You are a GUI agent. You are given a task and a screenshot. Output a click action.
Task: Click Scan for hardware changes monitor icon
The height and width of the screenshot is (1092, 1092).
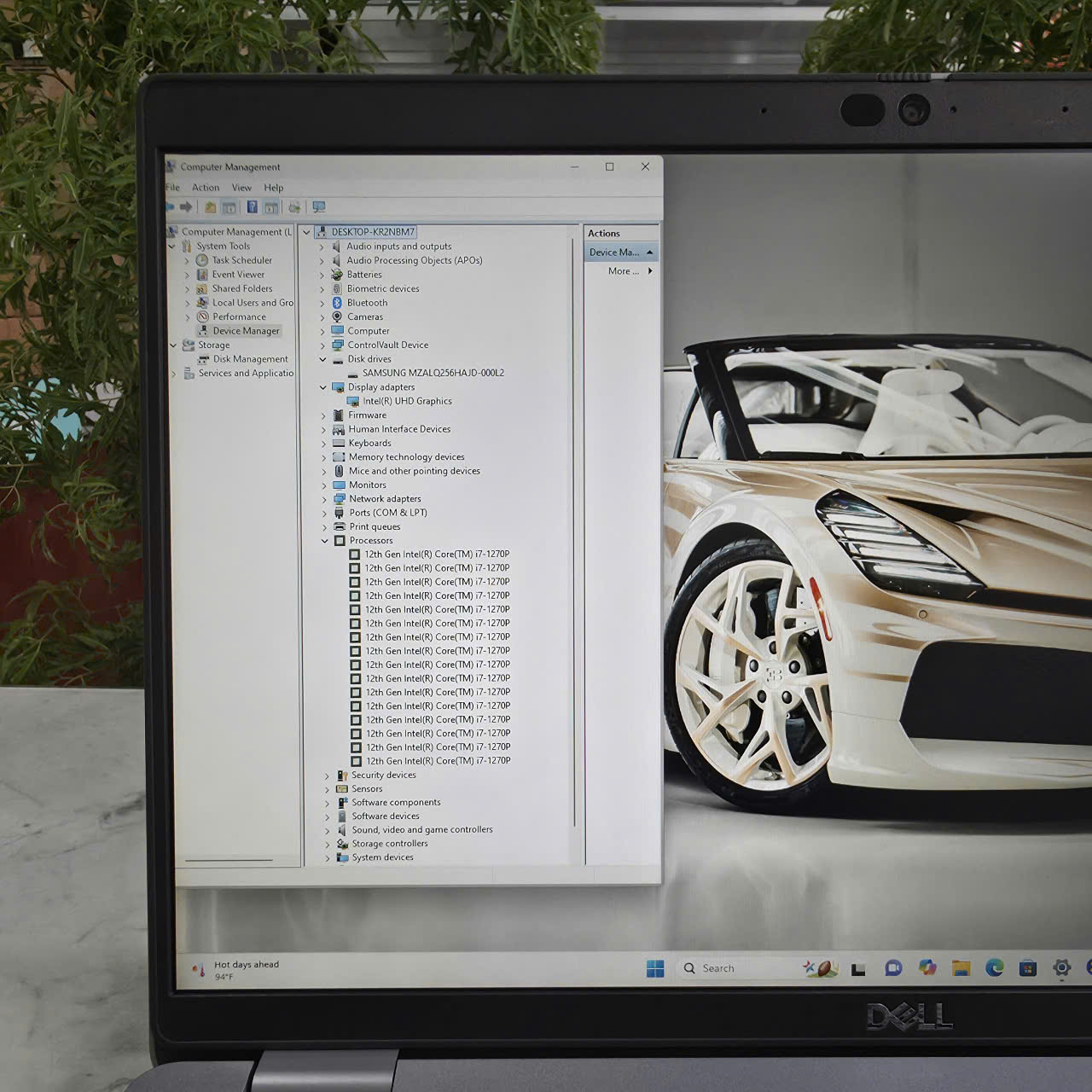(319, 207)
